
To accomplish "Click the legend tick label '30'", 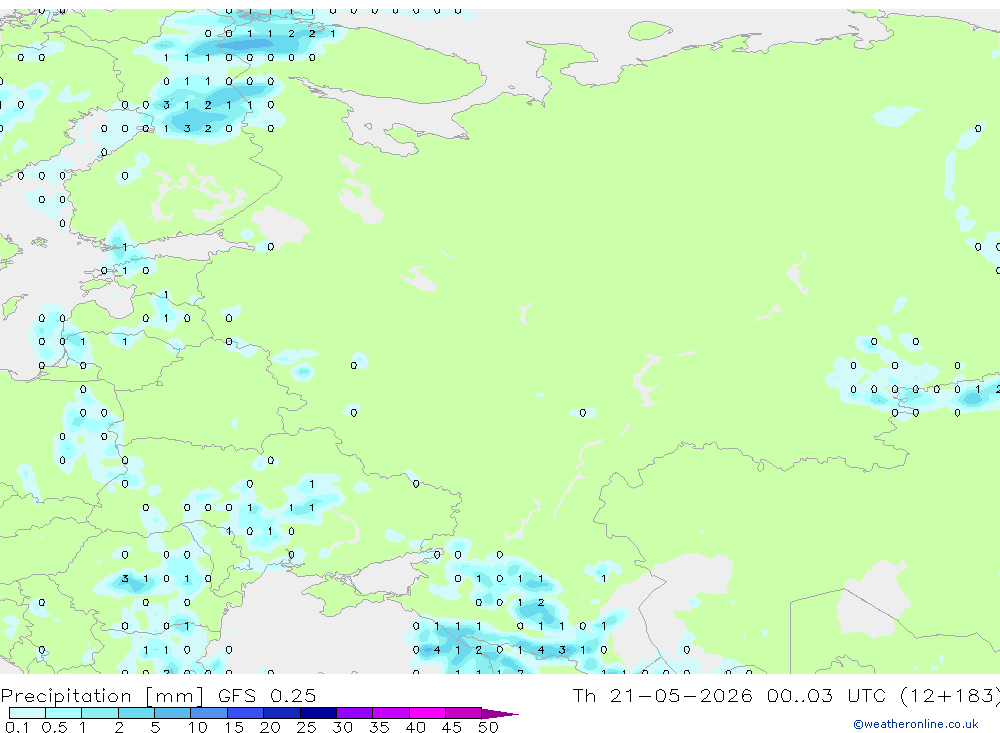I will (342, 727).
